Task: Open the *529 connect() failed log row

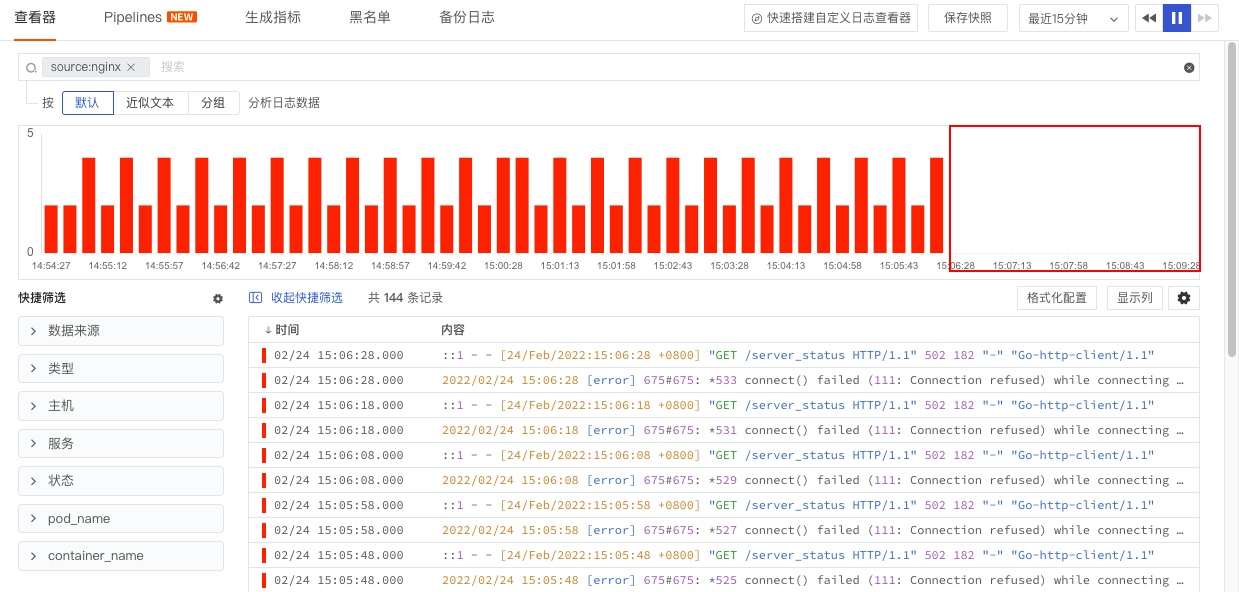Action: tap(724, 480)
